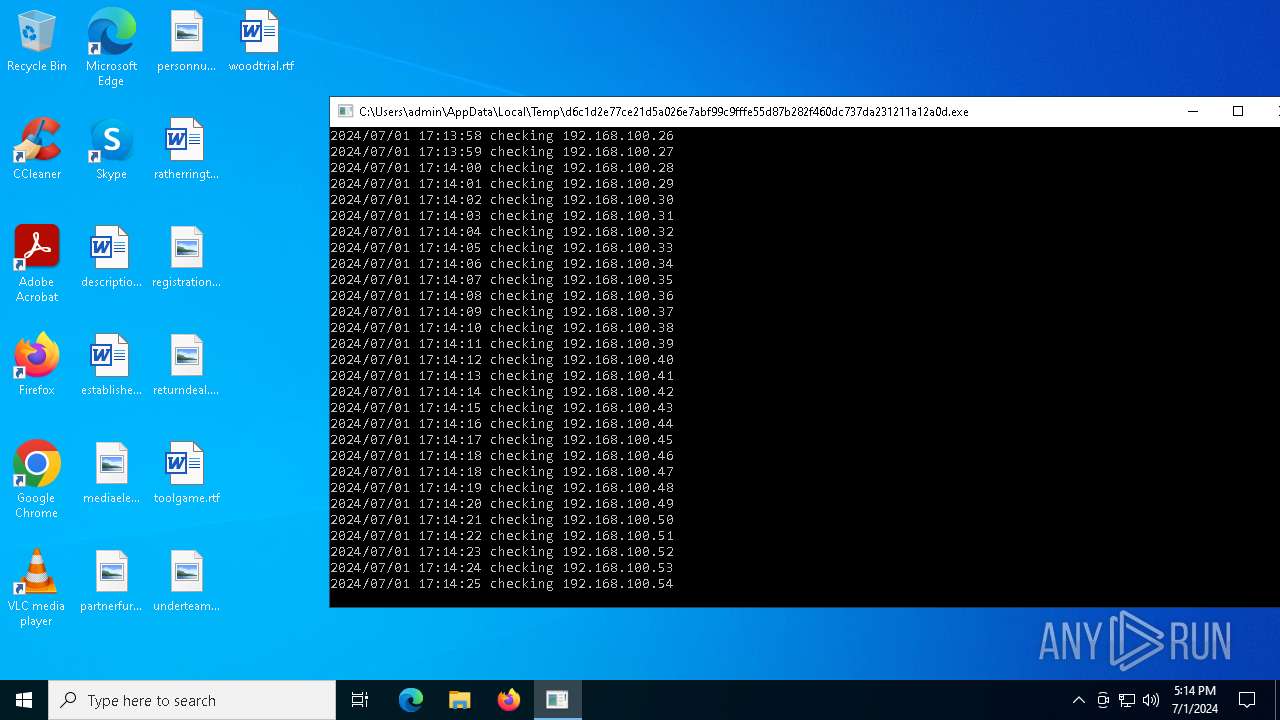The image size is (1280, 720).
Task: Open the Windows Start menu
Action: click(x=24, y=700)
